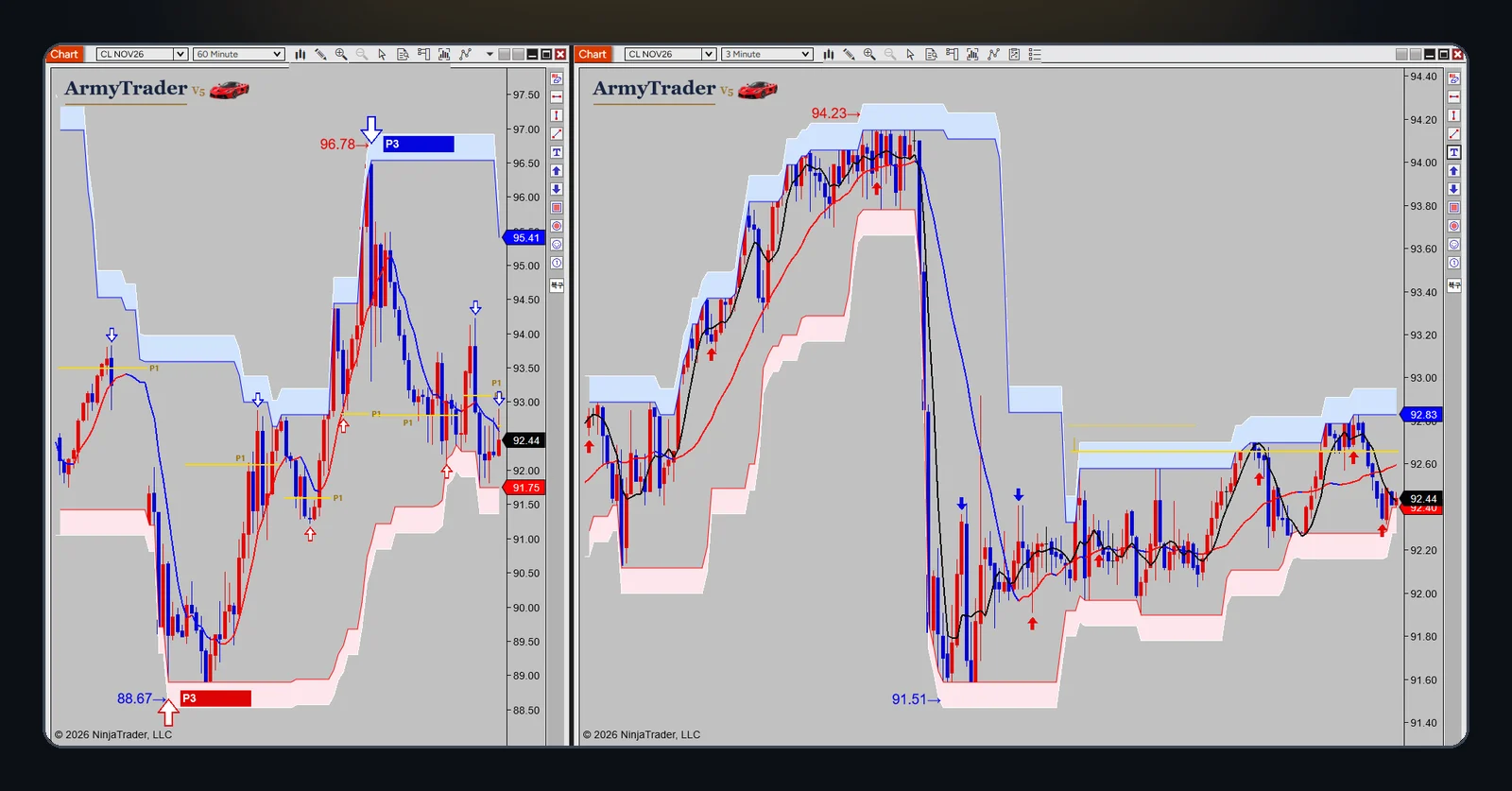Screen dimensions: 1512x791
Task: Select circle drawing tool in 3 Minute sidebar
Action: (x=1453, y=226)
